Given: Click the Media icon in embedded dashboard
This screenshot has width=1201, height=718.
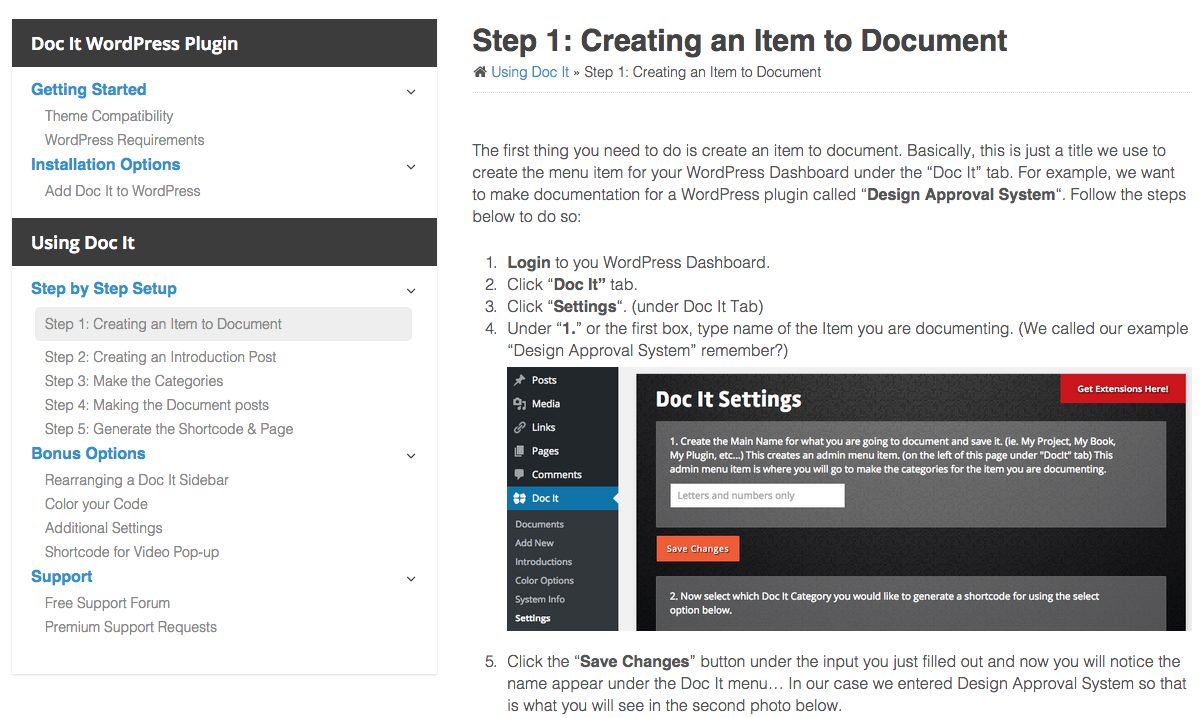Looking at the screenshot, I should (519, 404).
